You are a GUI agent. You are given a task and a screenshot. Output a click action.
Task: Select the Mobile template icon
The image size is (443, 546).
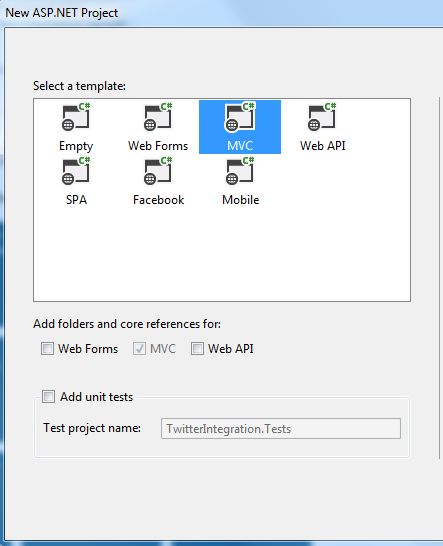(x=240, y=171)
